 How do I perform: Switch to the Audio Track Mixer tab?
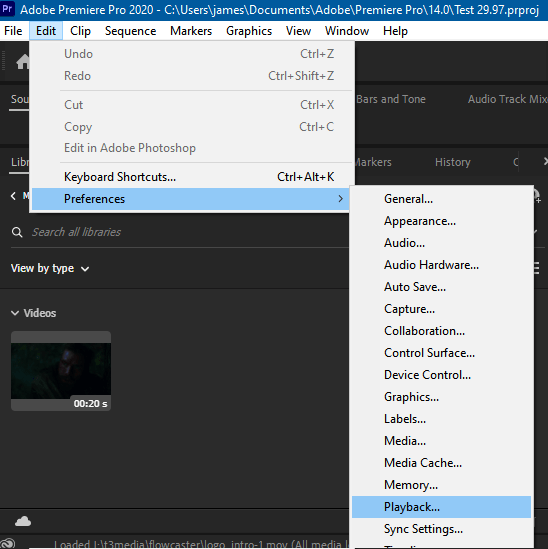(508, 99)
